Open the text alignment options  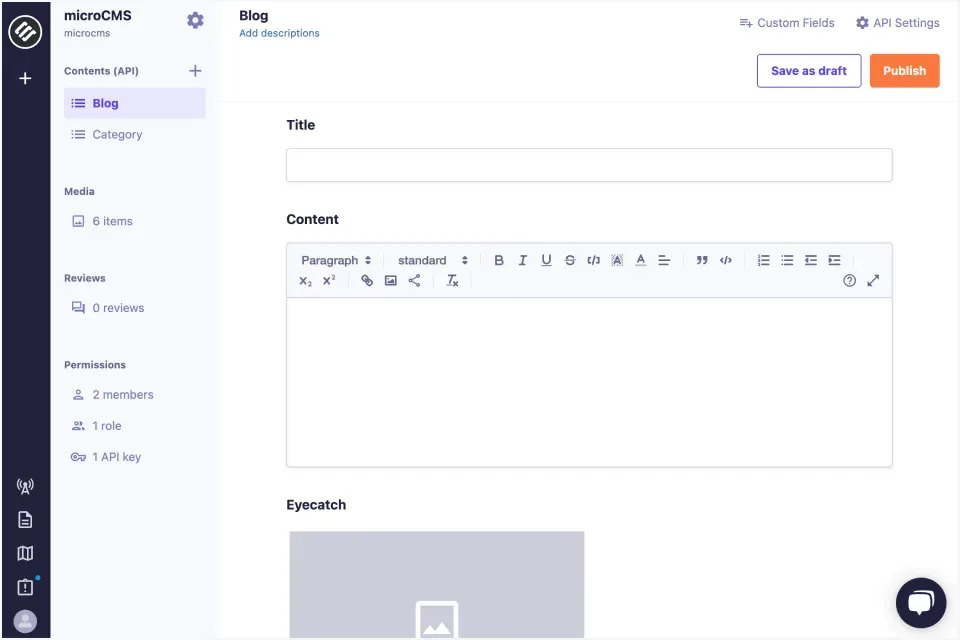663,260
